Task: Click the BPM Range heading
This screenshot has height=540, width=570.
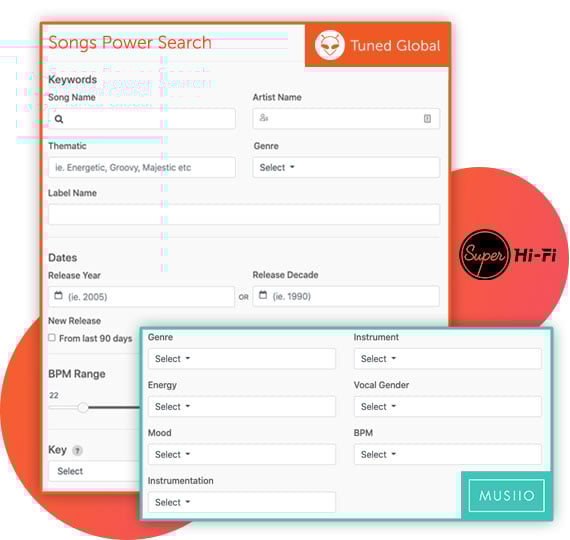Action: 77,374
